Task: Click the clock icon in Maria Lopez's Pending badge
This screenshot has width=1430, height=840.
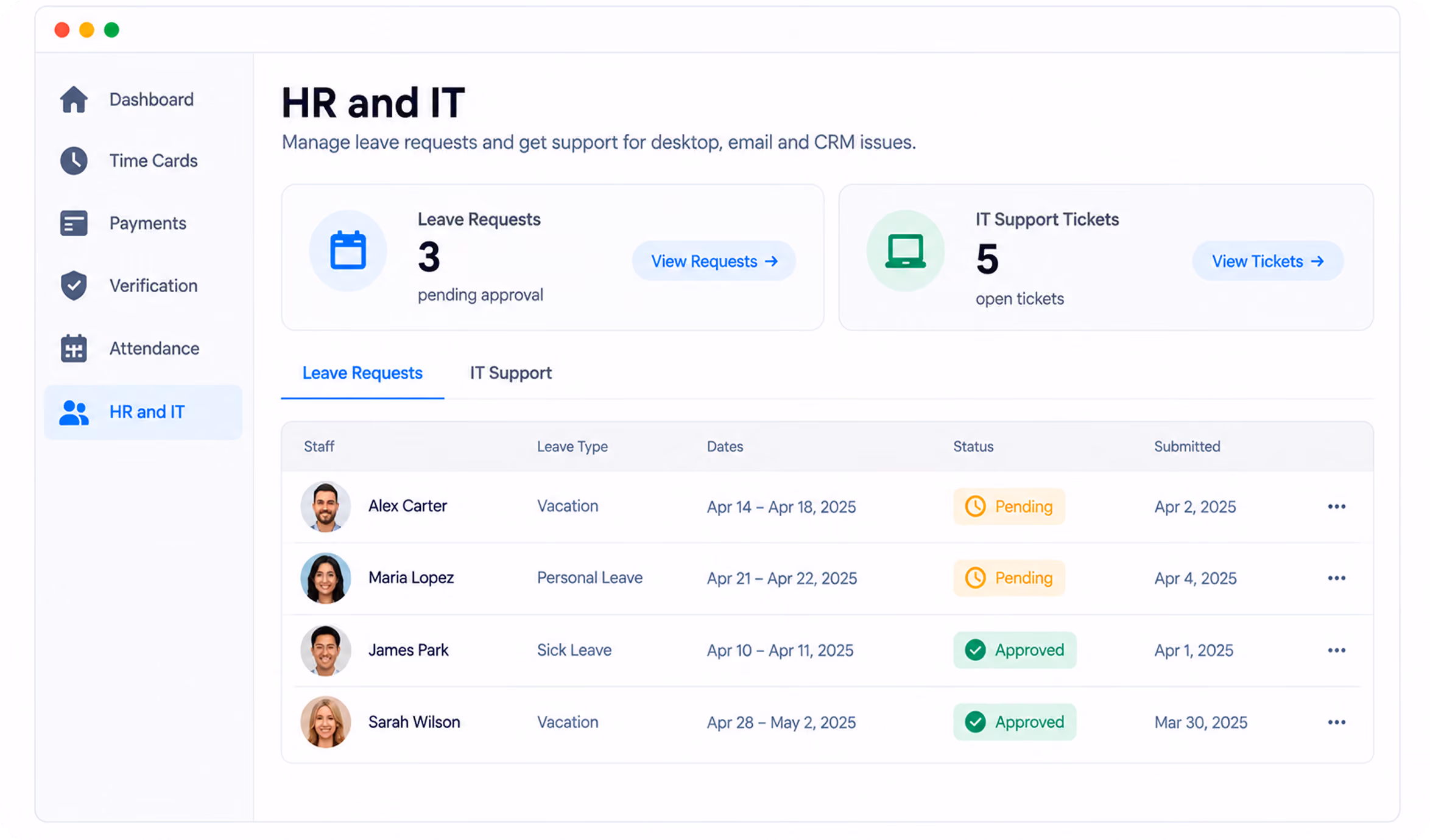Action: click(x=975, y=578)
